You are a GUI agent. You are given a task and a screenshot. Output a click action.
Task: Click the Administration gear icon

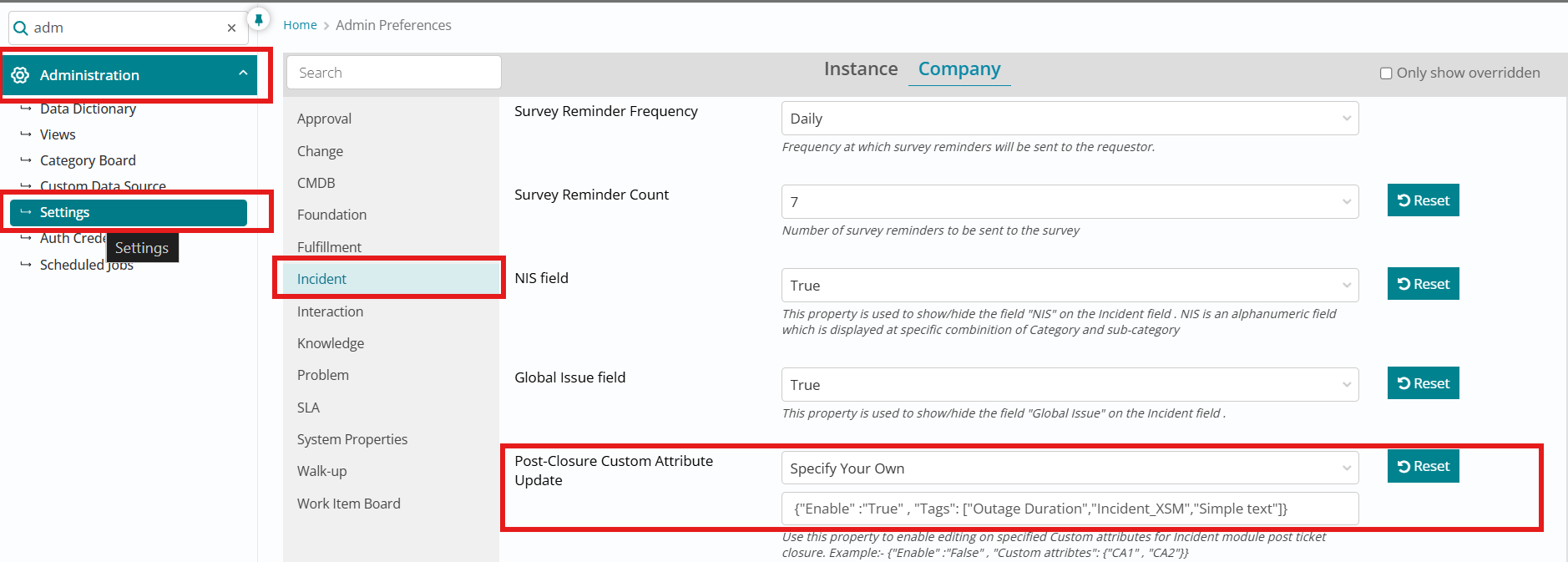pyautogui.click(x=20, y=75)
